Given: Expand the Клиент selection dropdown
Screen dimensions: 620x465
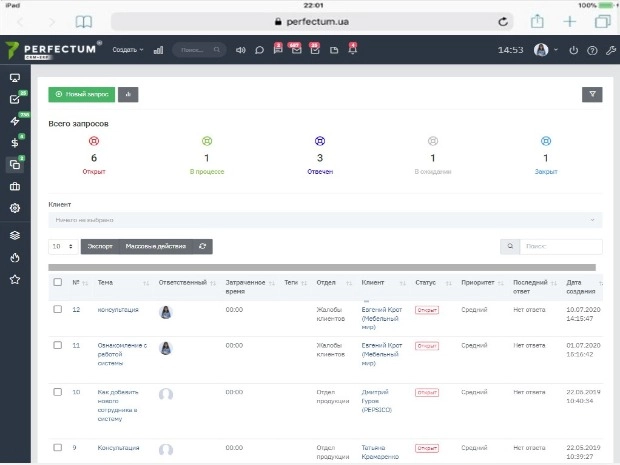Looking at the screenshot, I should (x=325, y=220).
